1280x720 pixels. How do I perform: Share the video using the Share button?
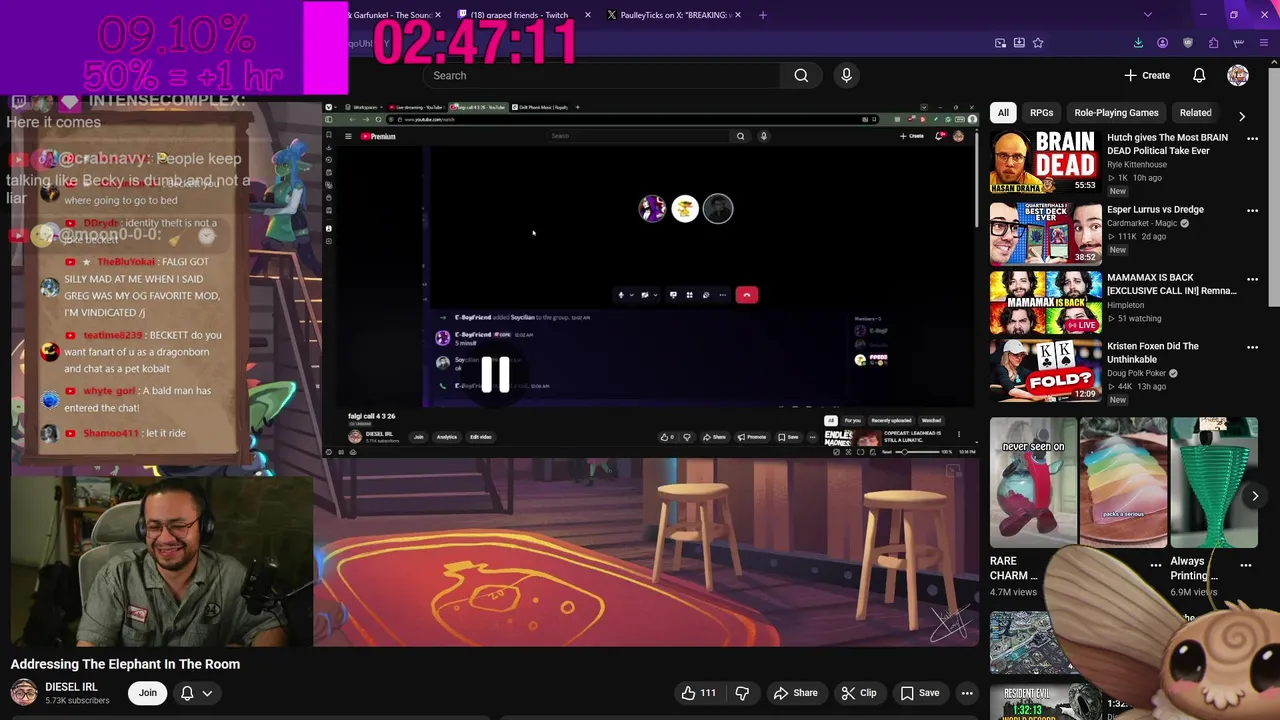pyautogui.click(x=795, y=693)
